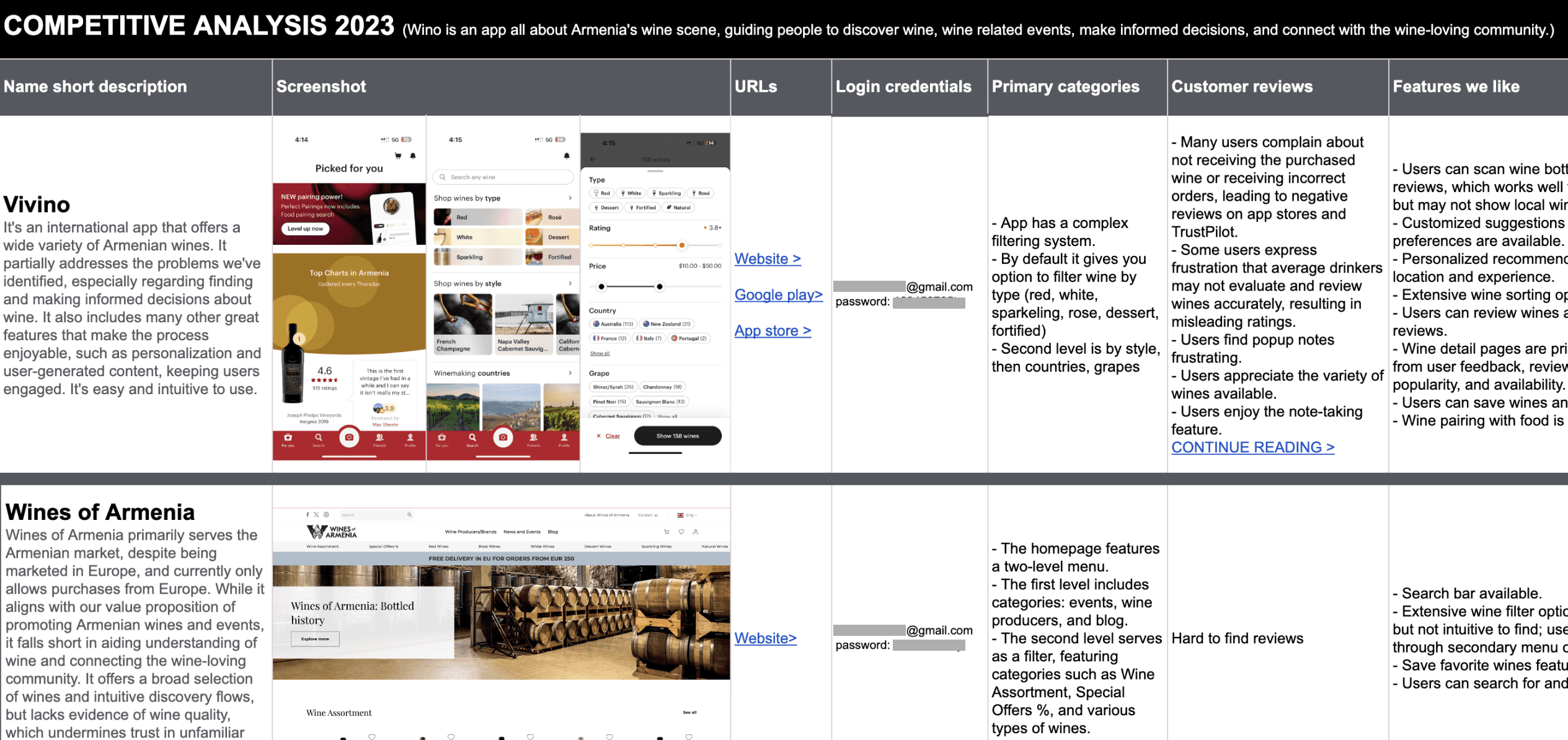Select the Red type filter chip
The width and height of the screenshot is (1568, 740).
(x=602, y=193)
